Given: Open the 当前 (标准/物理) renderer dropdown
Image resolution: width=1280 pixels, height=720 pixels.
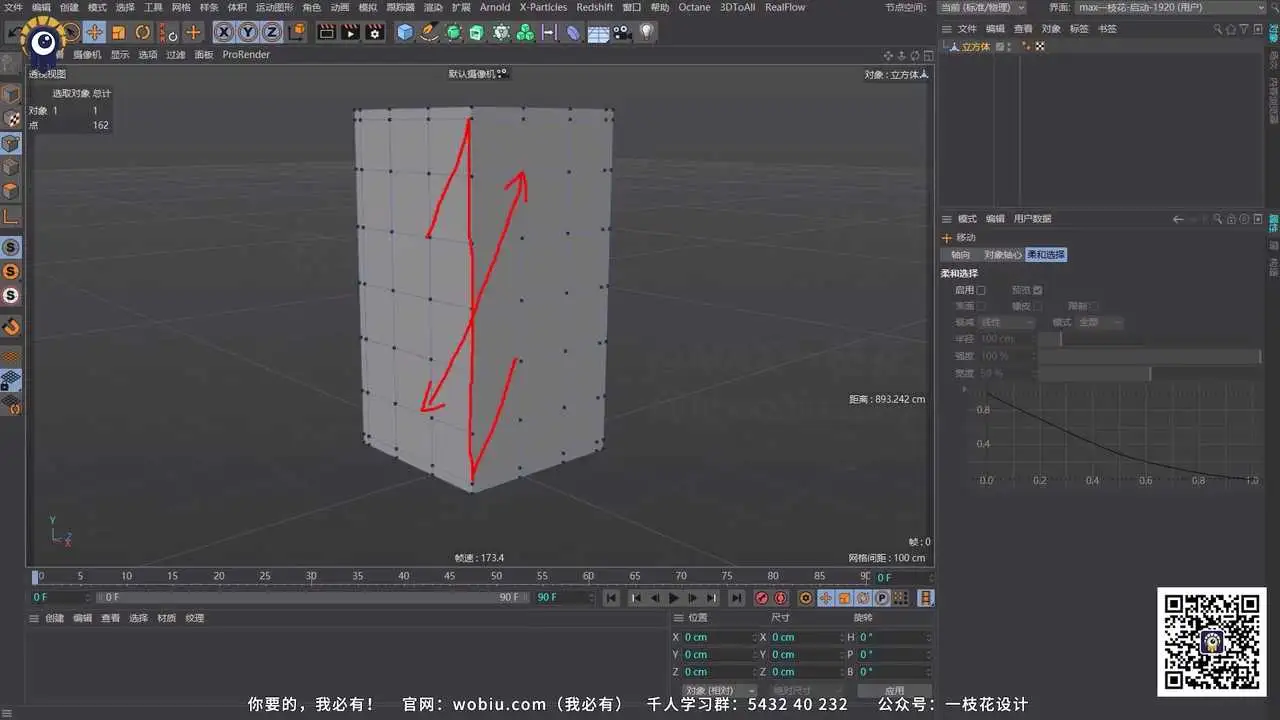Looking at the screenshot, I should click(982, 7).
